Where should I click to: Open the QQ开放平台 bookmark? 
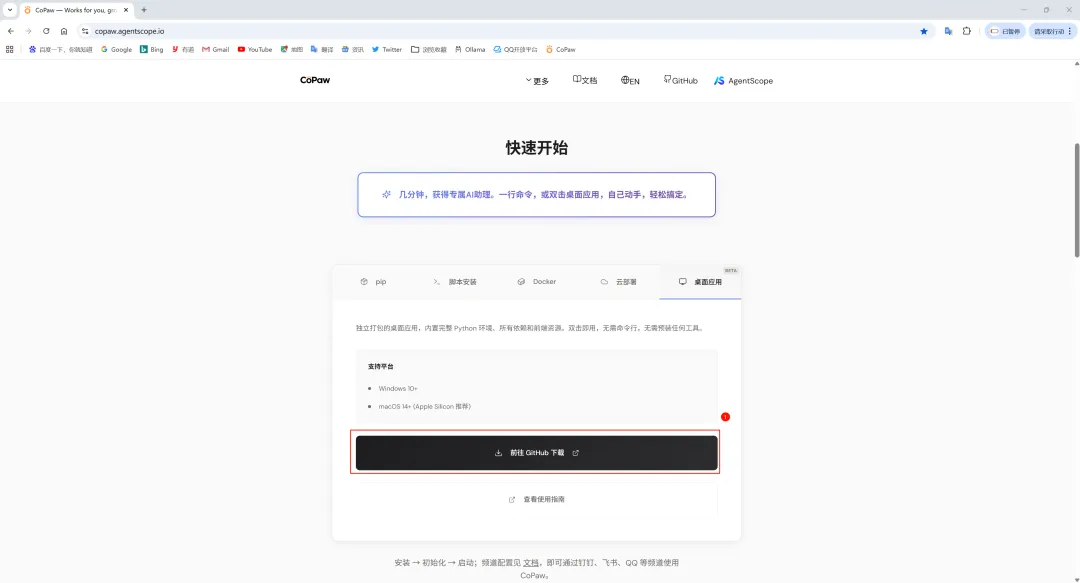click(x=515, y=50)
